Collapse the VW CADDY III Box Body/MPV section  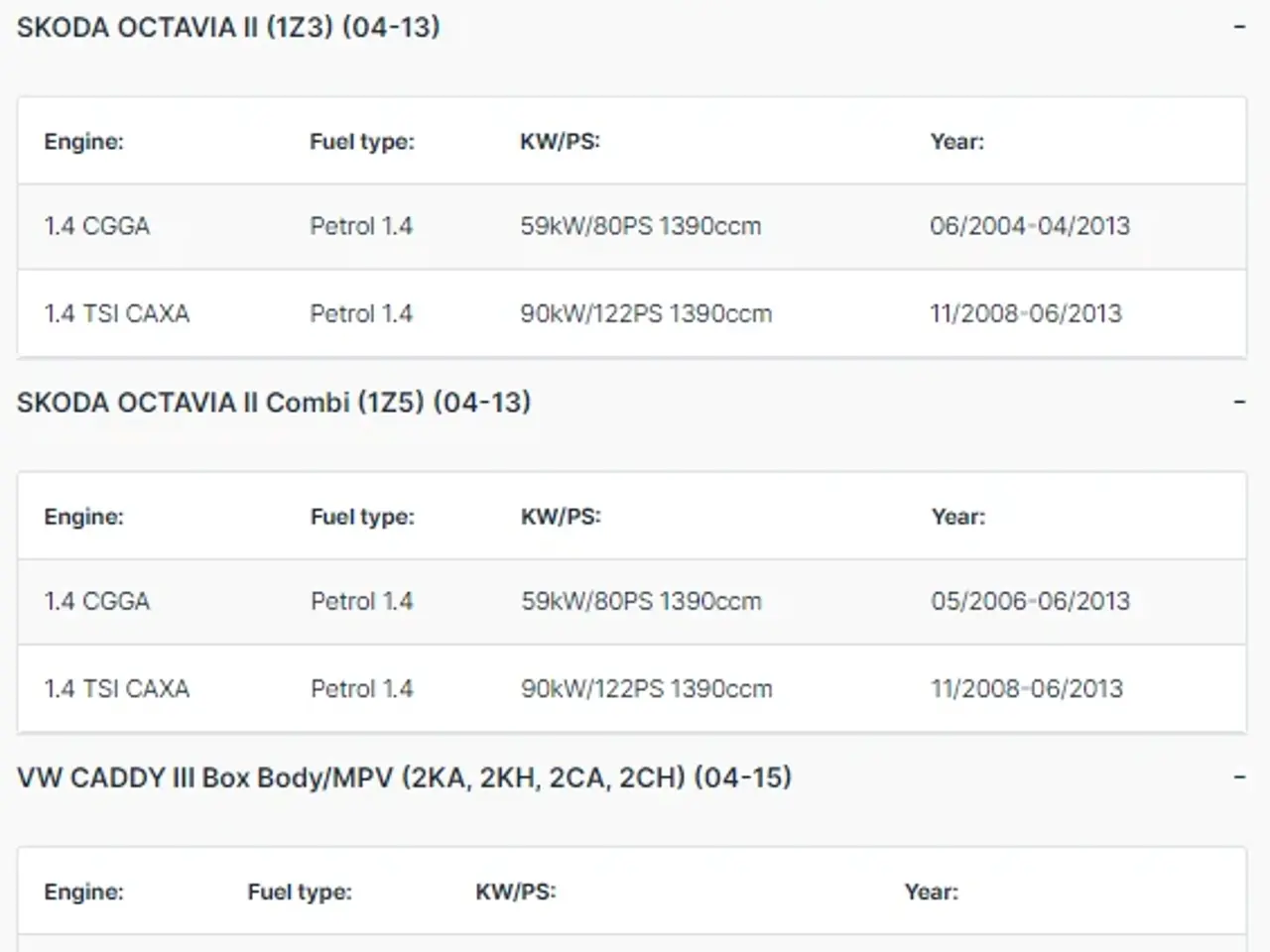pyautogui.click(x=1239, y=776)
